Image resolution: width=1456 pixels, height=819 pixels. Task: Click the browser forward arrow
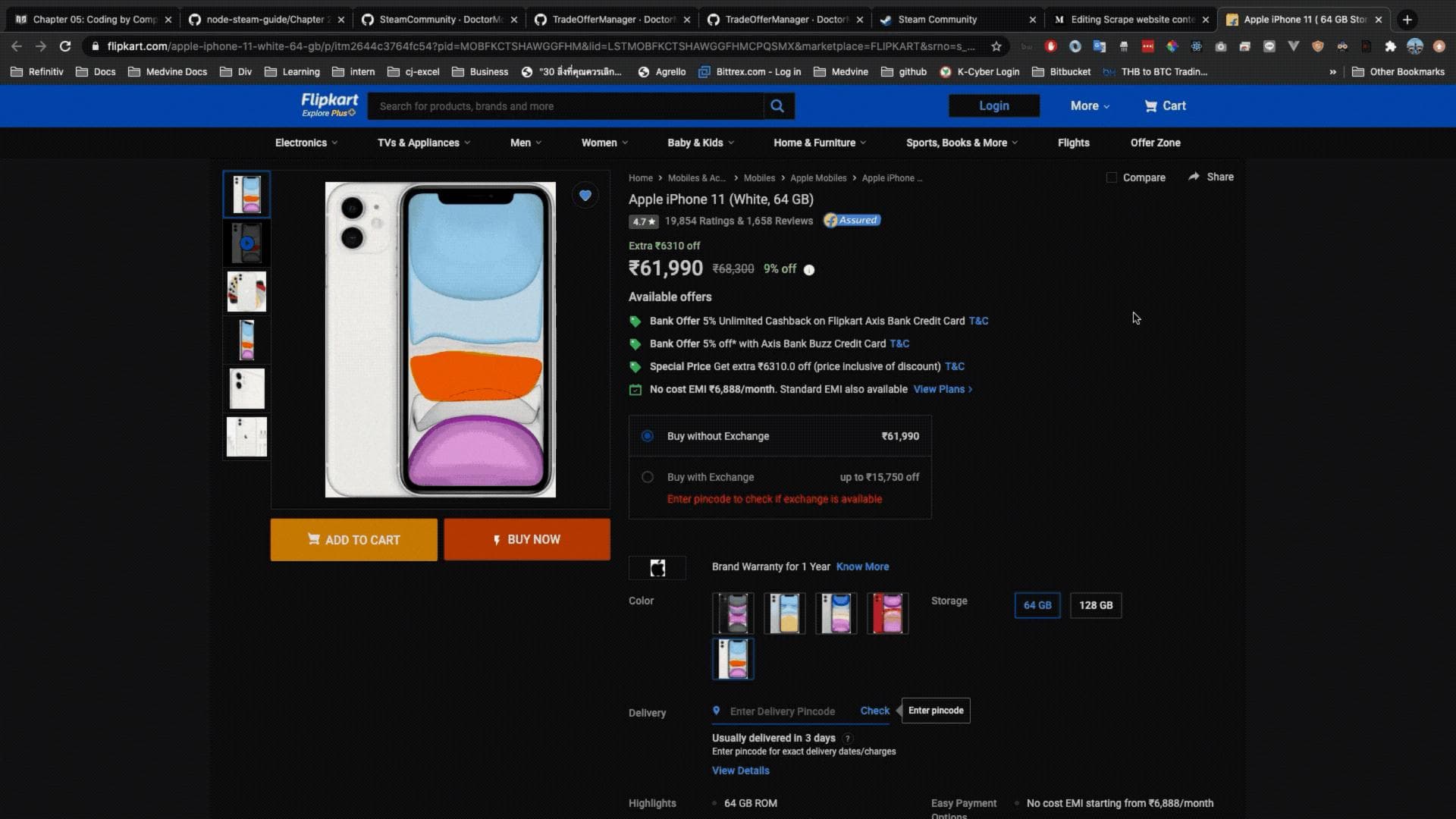tap(41, 46)
